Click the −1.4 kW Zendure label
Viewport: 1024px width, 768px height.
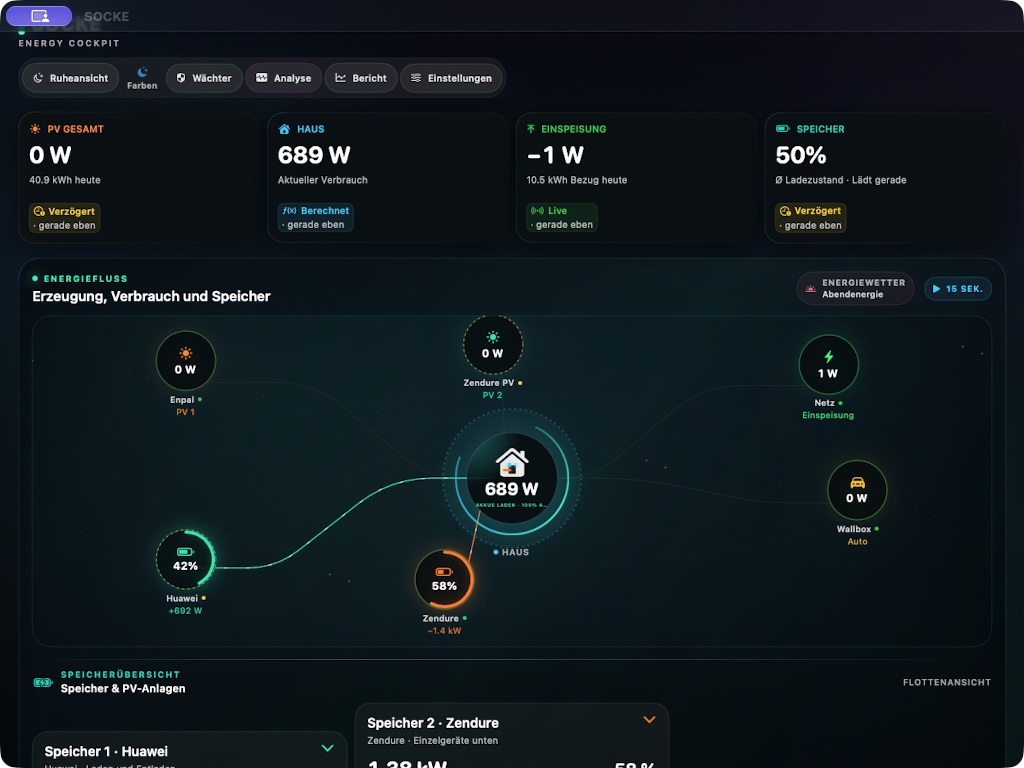[x=444, y=631]
